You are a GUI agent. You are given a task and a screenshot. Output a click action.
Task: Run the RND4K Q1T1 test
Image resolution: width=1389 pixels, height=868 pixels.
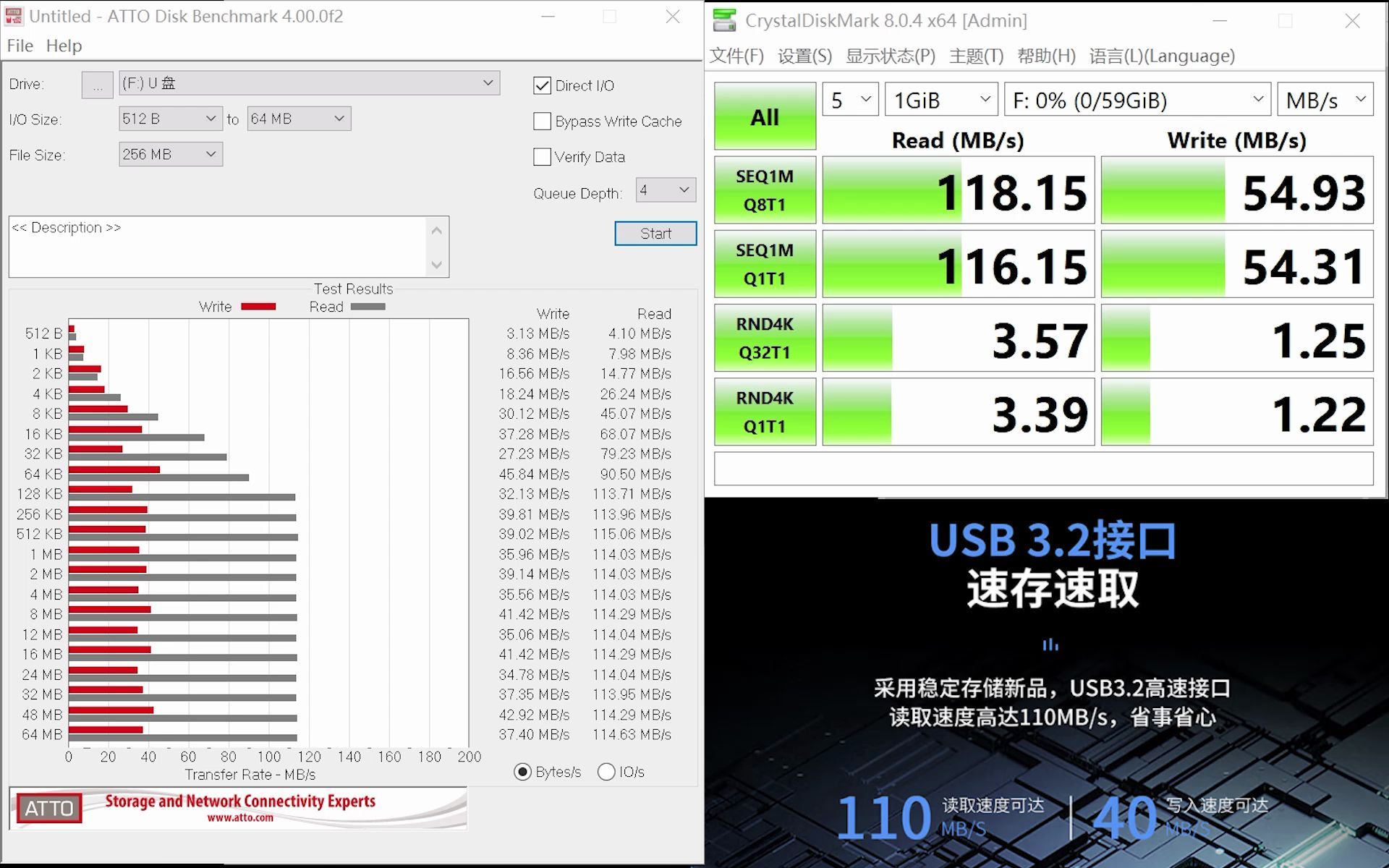tap(765, 412)
